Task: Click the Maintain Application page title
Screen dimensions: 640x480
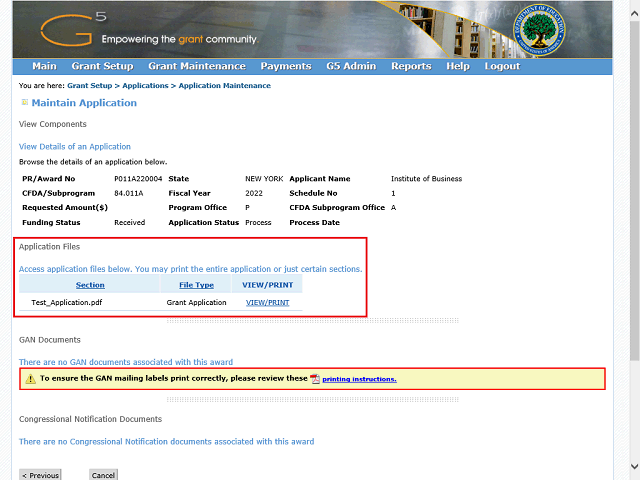Action: pyautogui.click(x=84, y=103)
